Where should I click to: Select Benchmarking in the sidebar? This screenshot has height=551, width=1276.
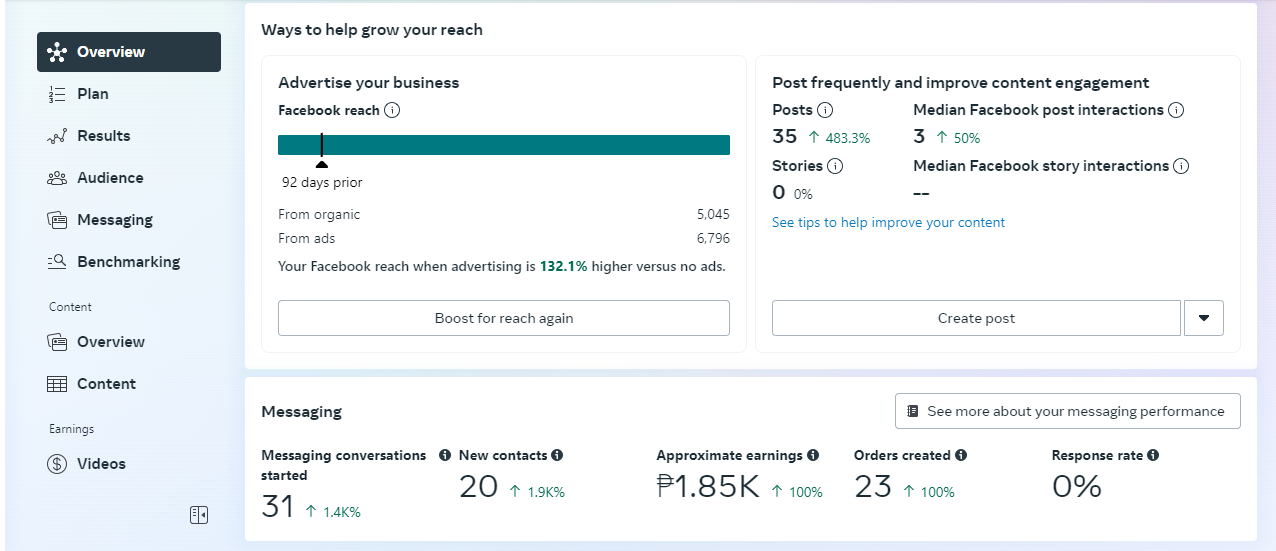[x=128, y=262]
